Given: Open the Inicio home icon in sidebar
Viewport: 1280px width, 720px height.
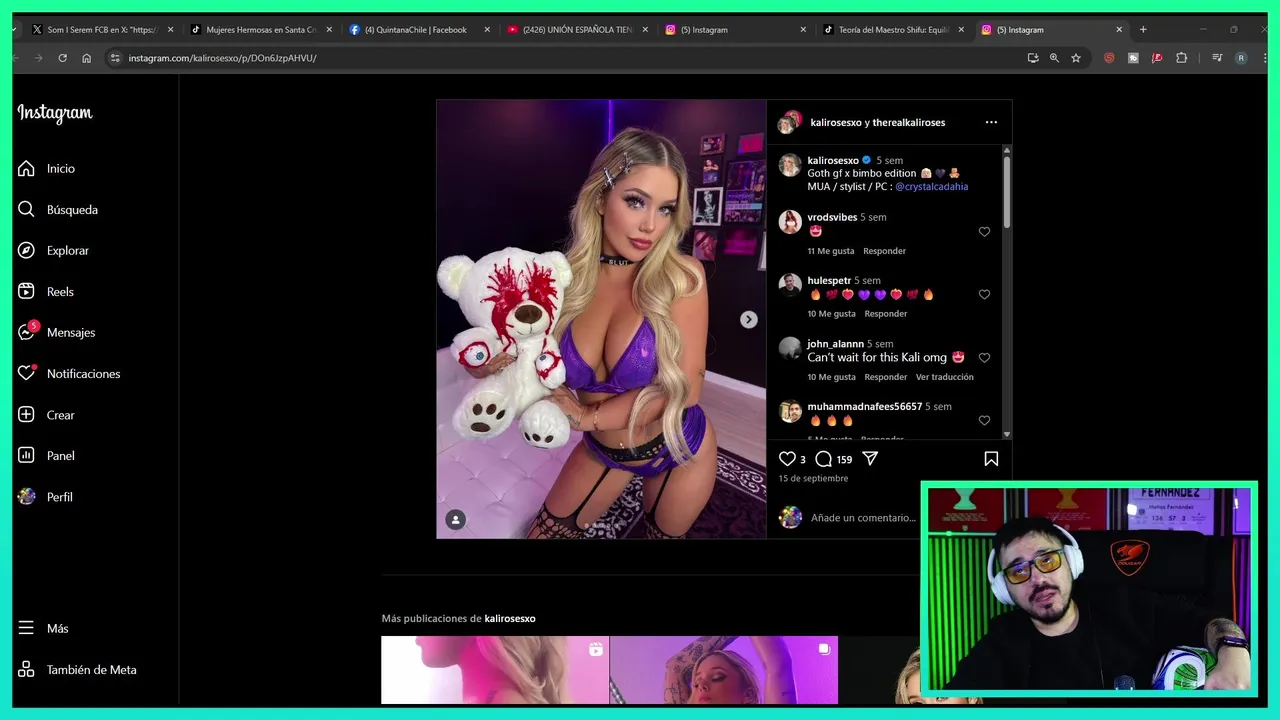Looking at the screenshot, I should pyautogui.click(x=26, y=168).
